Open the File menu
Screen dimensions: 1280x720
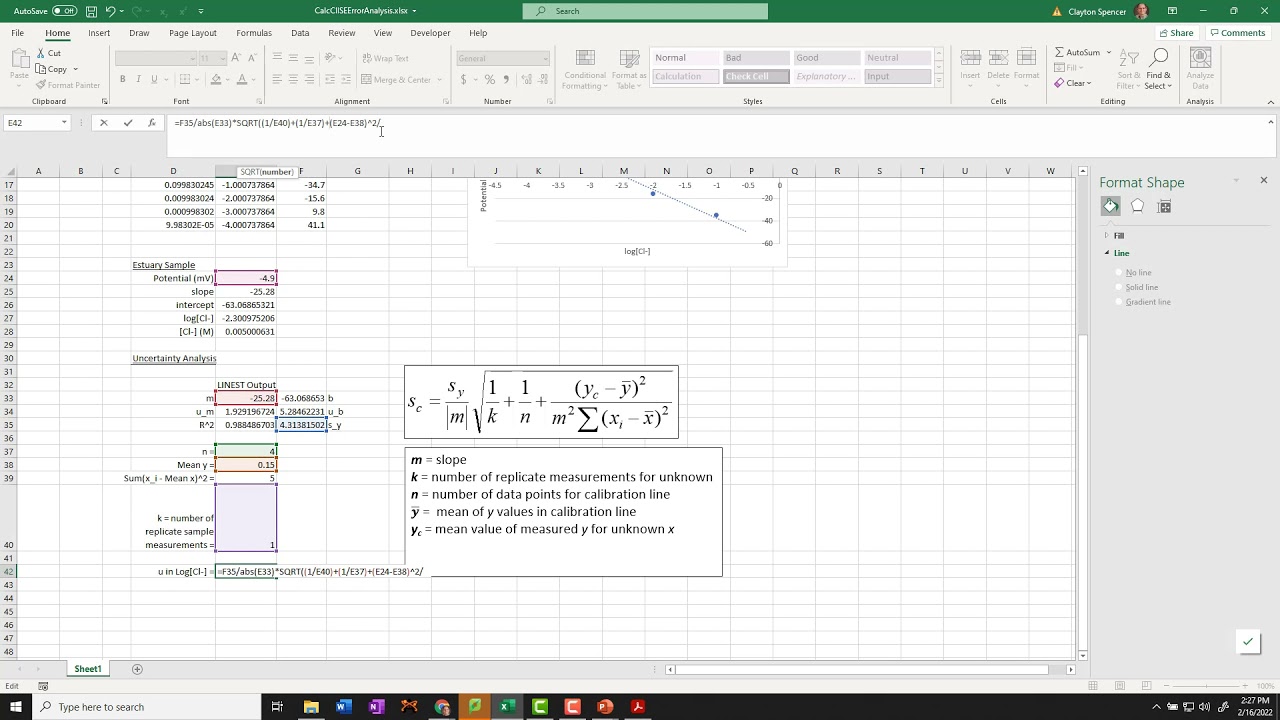(18, 33)
